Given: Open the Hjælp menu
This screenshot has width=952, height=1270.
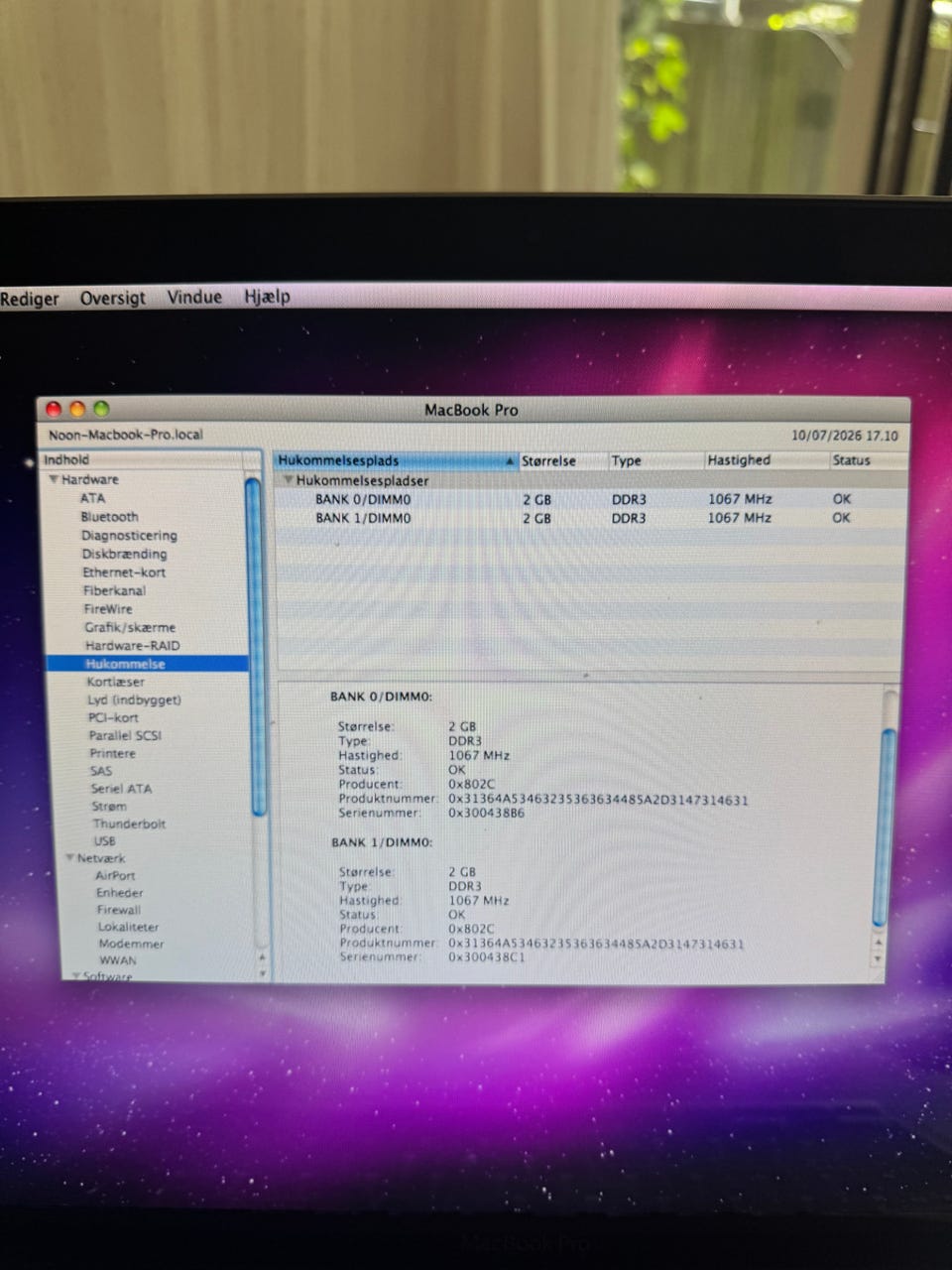Looking at the screenshot, I should point(267,296).
